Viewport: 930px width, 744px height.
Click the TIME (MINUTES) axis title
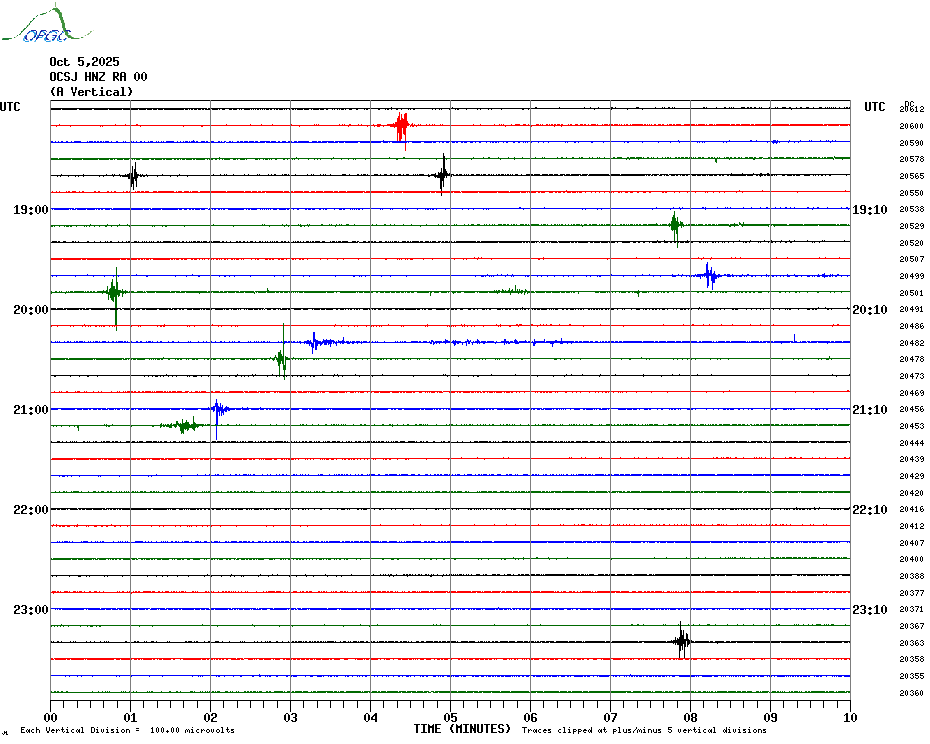tap(462, 729)
